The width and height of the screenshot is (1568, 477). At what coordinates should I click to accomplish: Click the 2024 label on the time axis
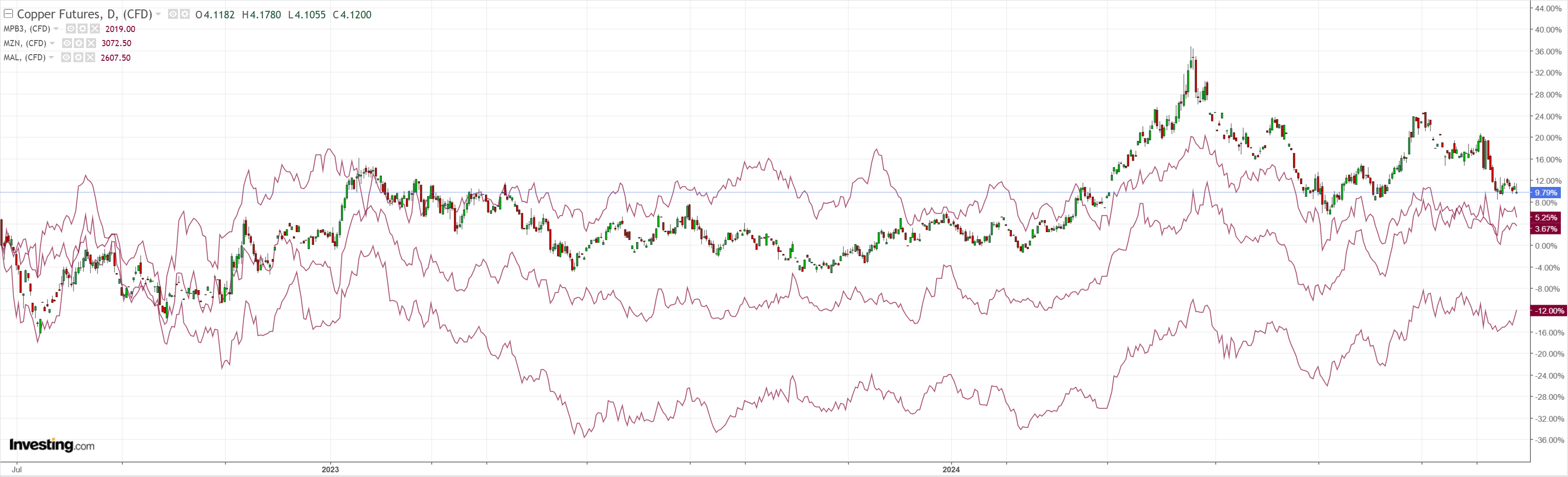tap(951, 469)
